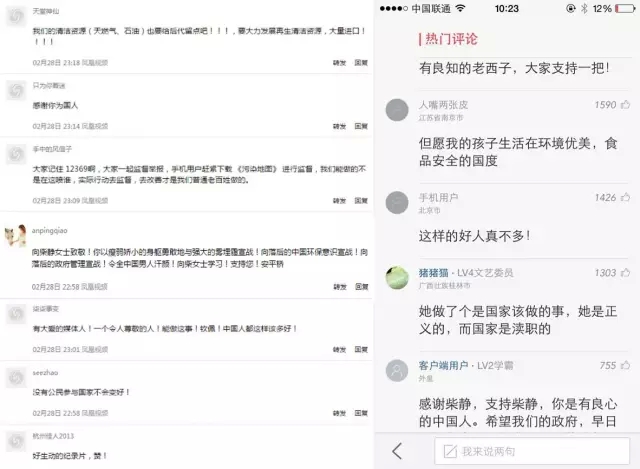Click 转发 on the 23:18 comment
This screenshot has width=640, height=469.
pyautogui.click(x=339, y=63)
